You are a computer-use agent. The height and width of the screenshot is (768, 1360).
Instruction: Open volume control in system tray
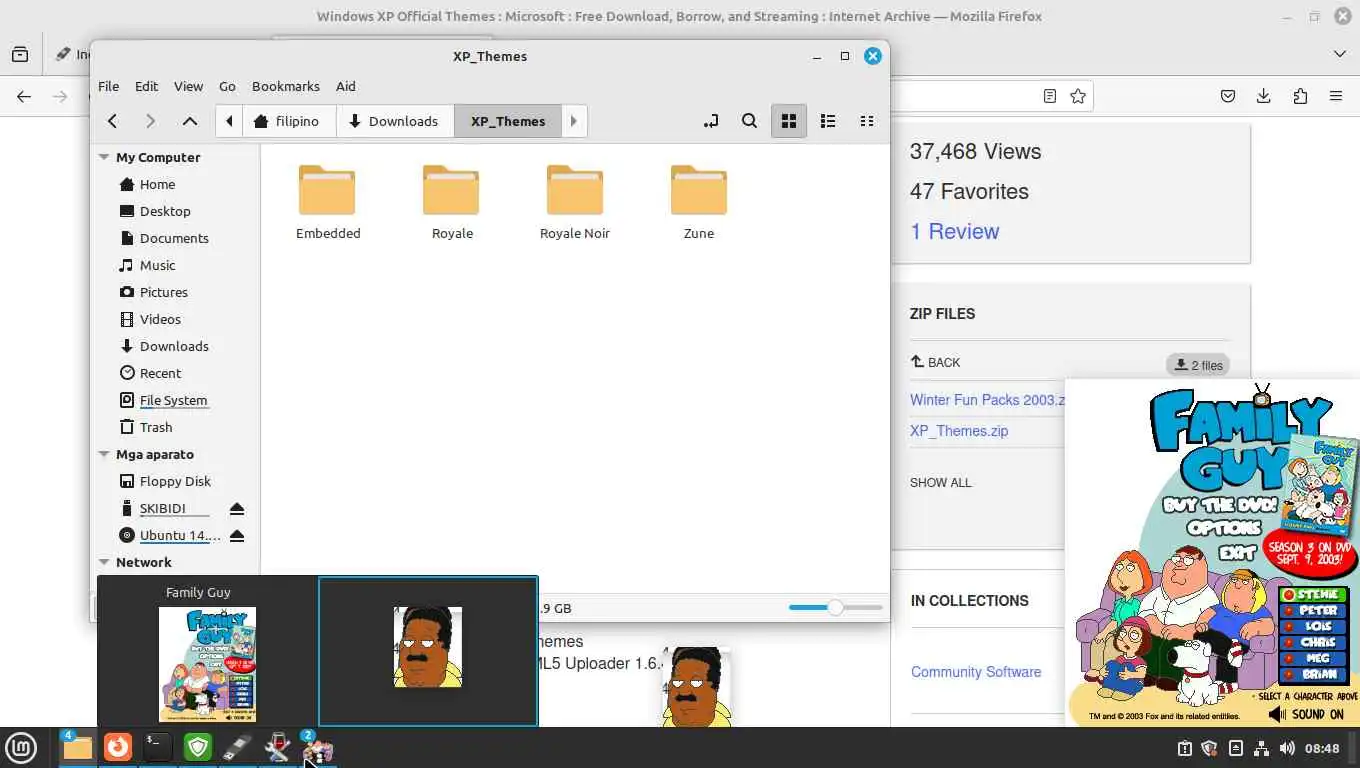tap(1287, 748)
